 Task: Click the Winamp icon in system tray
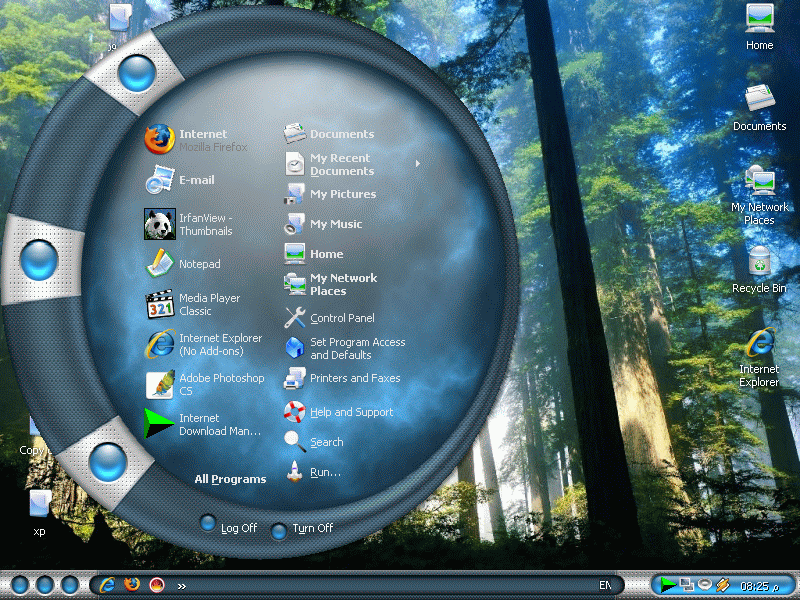tap(721, 585)
